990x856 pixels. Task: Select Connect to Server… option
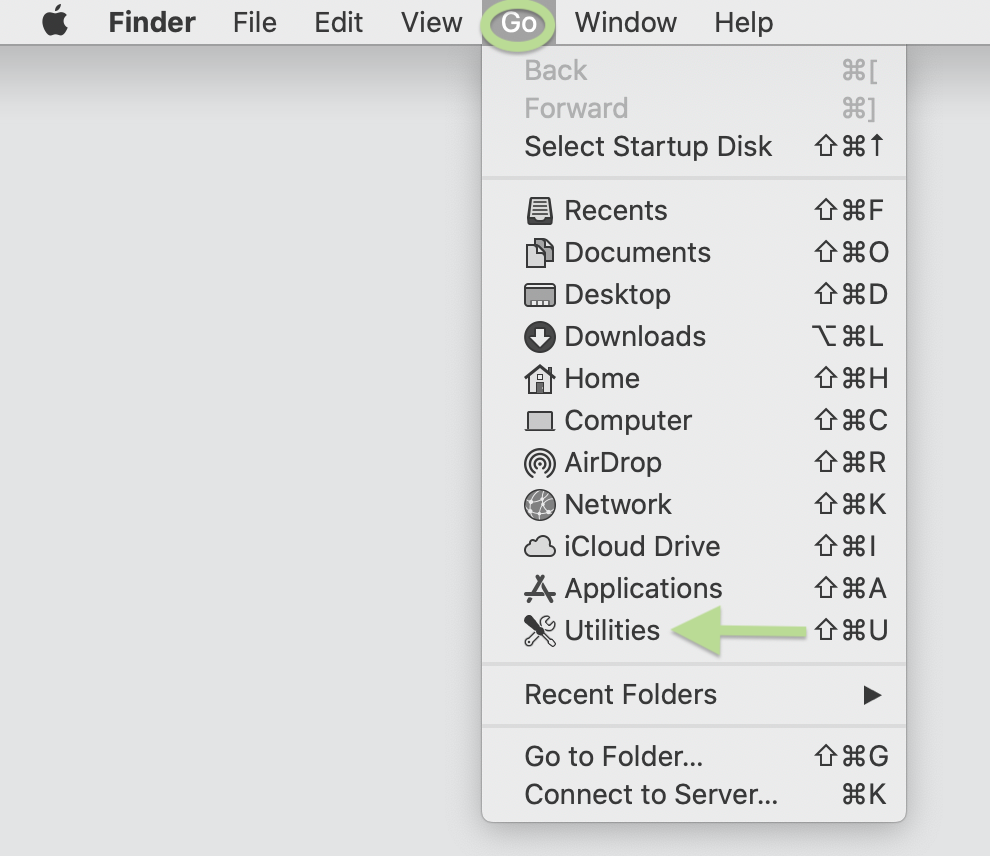[650, 794]
